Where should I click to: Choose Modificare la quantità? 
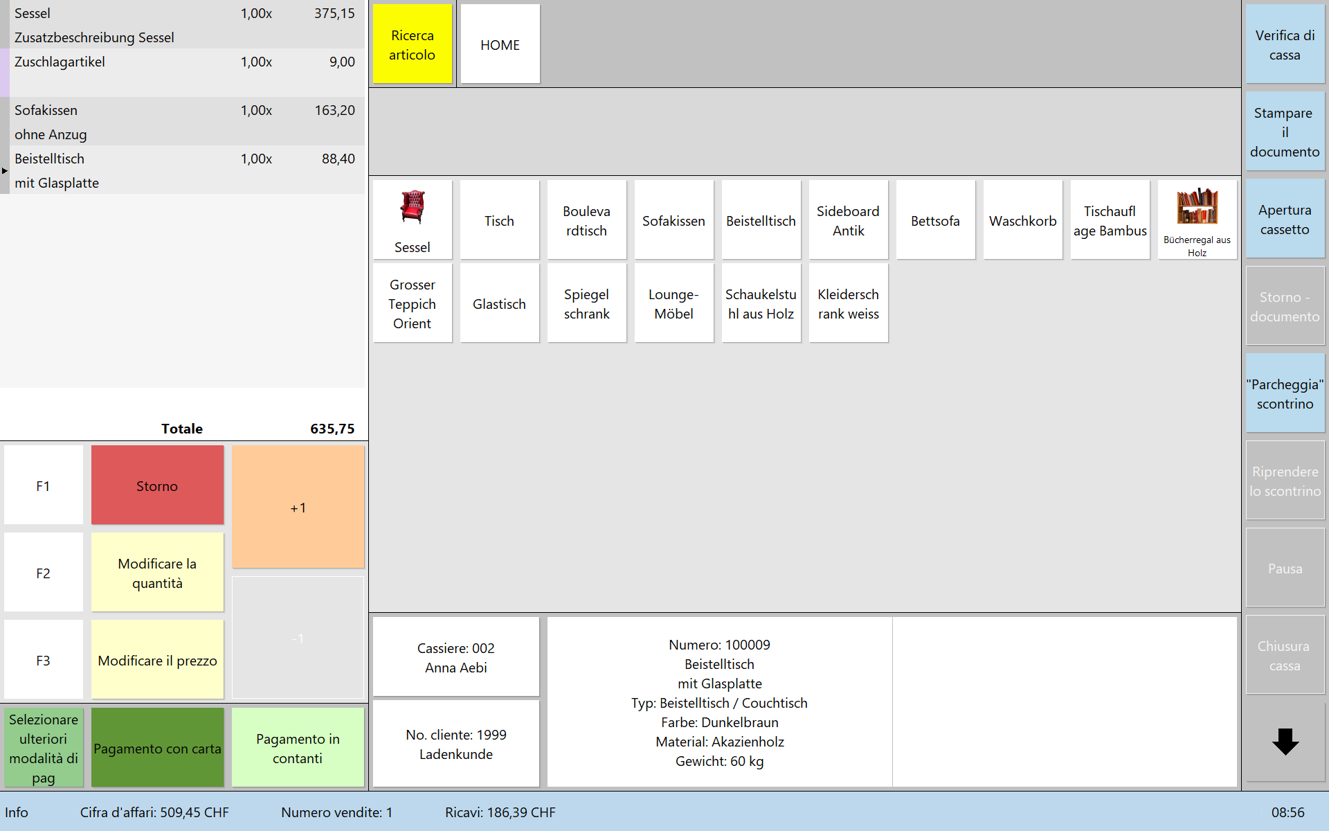(157, 573)
